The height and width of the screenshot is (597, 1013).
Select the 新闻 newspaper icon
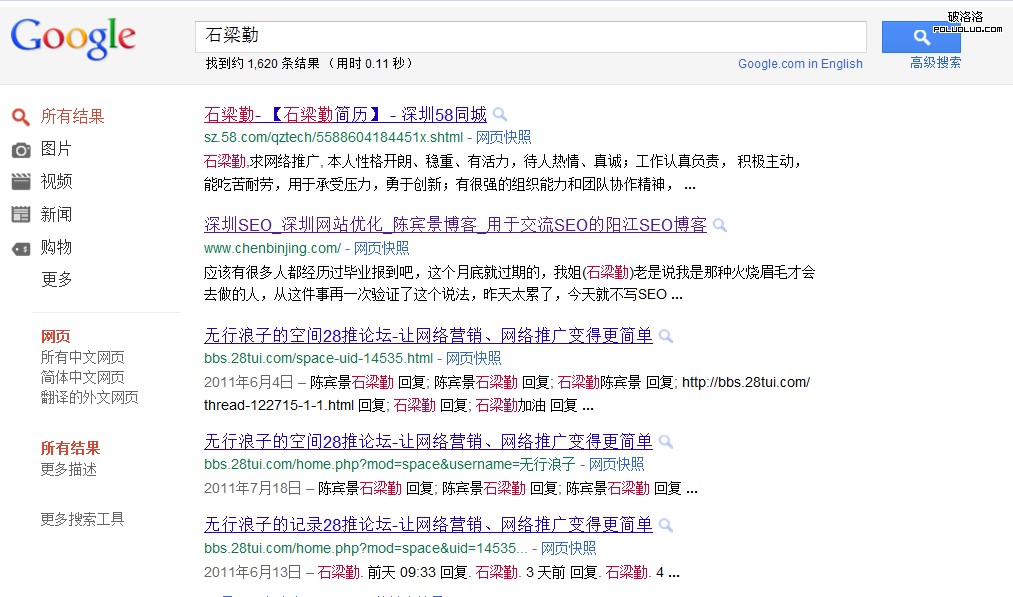pyautogui.click(x=21, y=215)
